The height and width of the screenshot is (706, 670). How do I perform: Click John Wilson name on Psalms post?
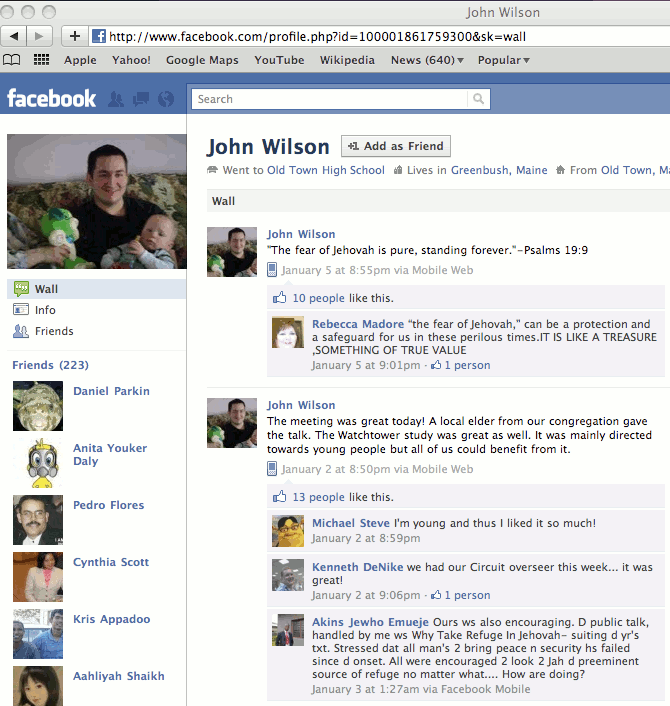(x=301, y=234)
